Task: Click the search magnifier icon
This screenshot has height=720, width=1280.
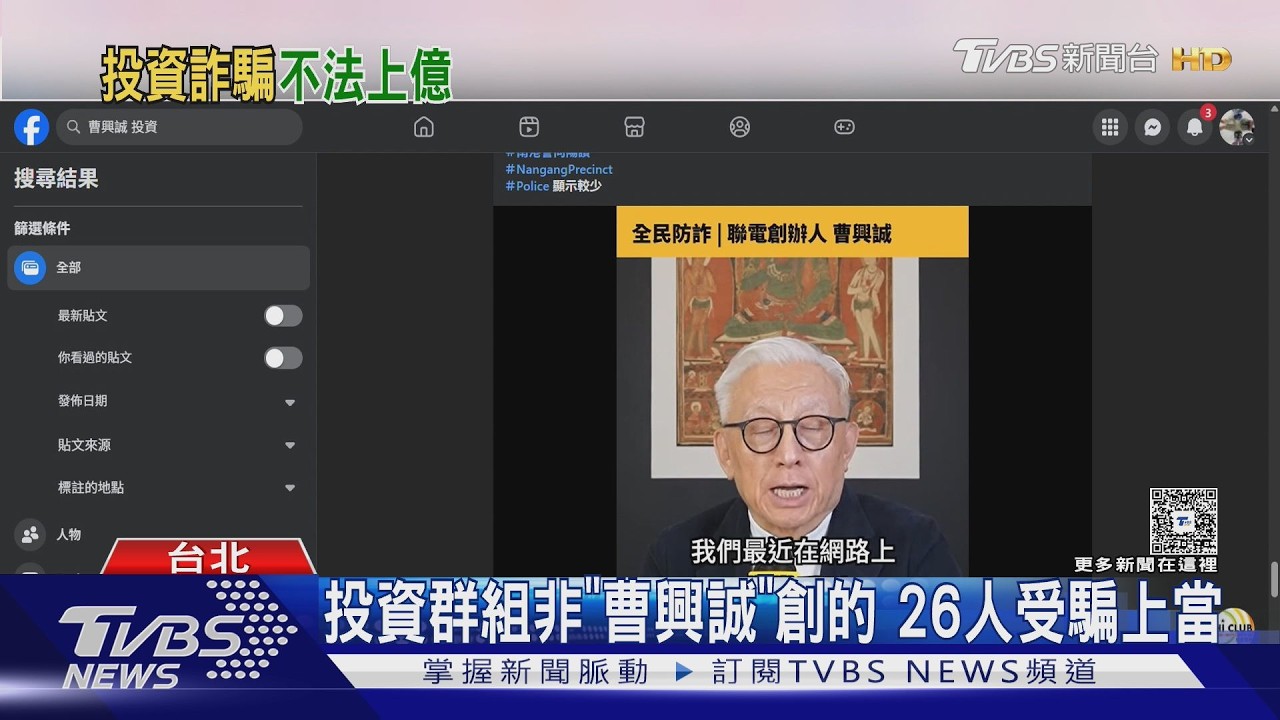Action: click(73, 127)
